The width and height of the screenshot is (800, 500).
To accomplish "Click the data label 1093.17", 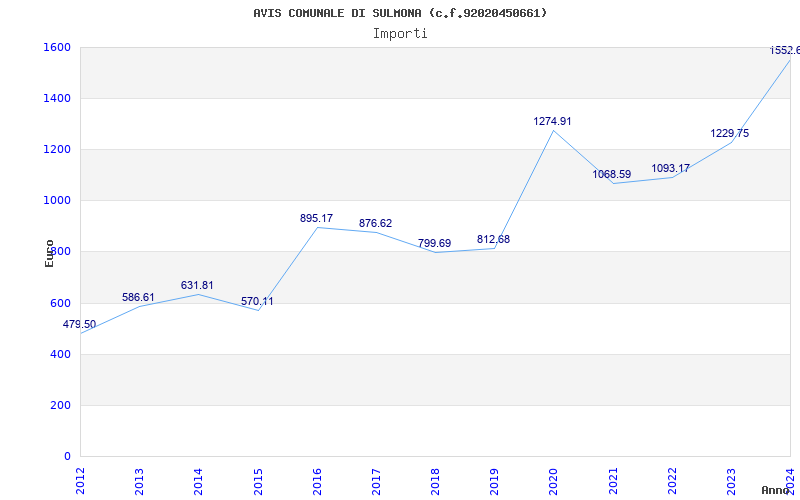I will click(670, 168).
